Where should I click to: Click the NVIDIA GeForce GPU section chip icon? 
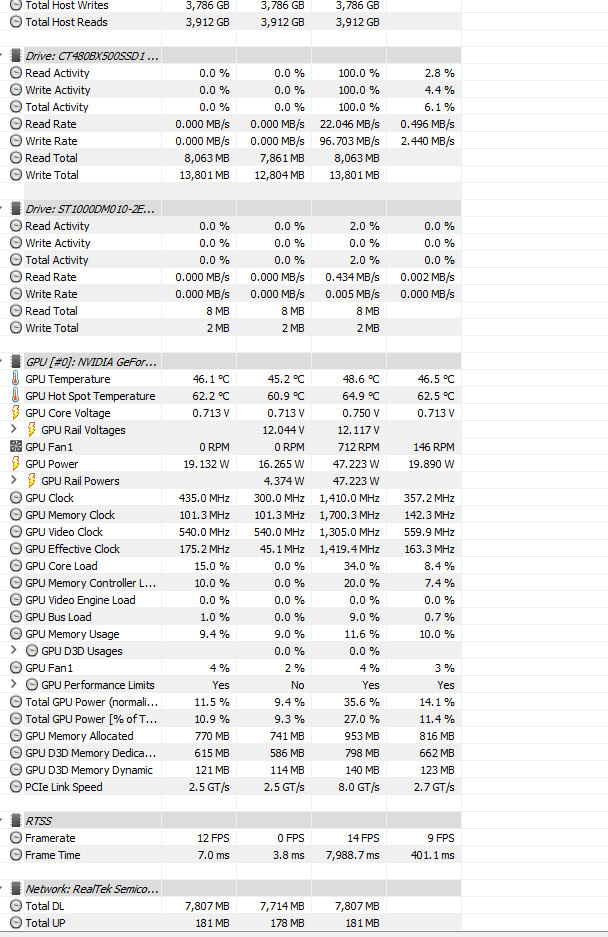point(15,361)
